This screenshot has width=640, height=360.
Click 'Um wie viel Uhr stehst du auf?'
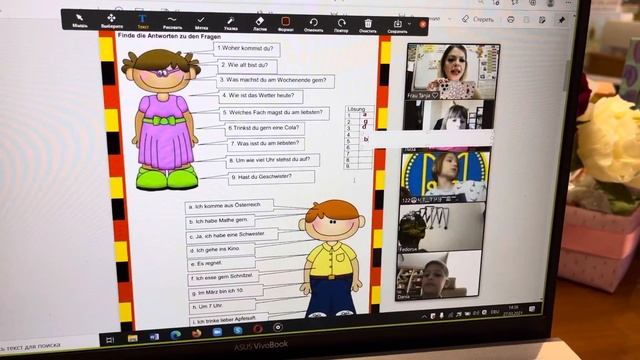(273, 160)
